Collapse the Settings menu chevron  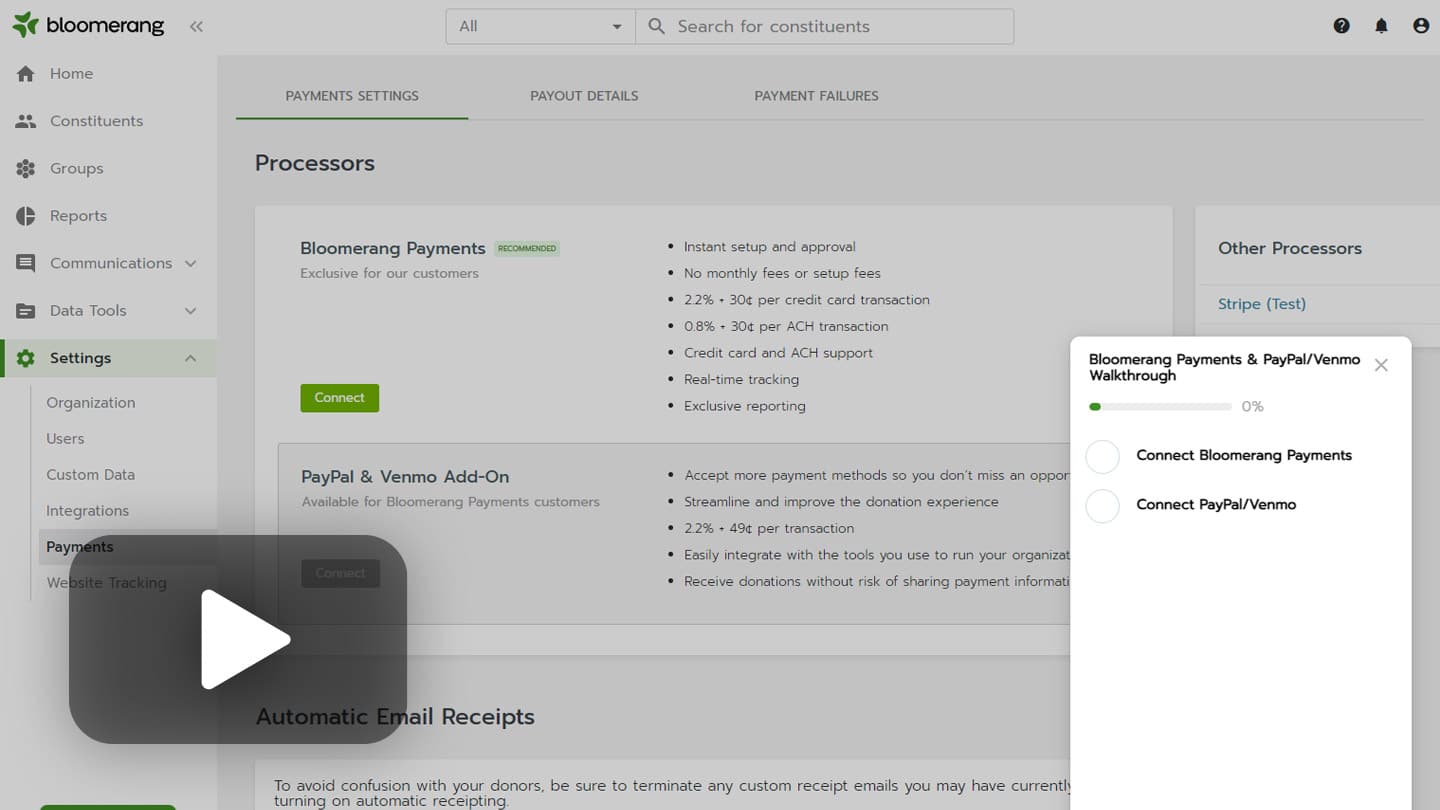point(190,358)
